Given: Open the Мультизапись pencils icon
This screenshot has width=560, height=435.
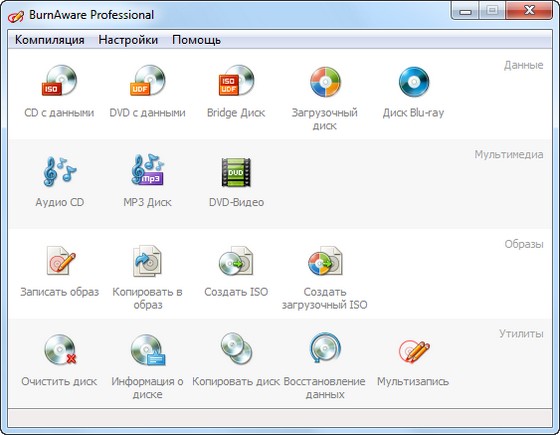Looking at the screenshot, I should 414,351.
